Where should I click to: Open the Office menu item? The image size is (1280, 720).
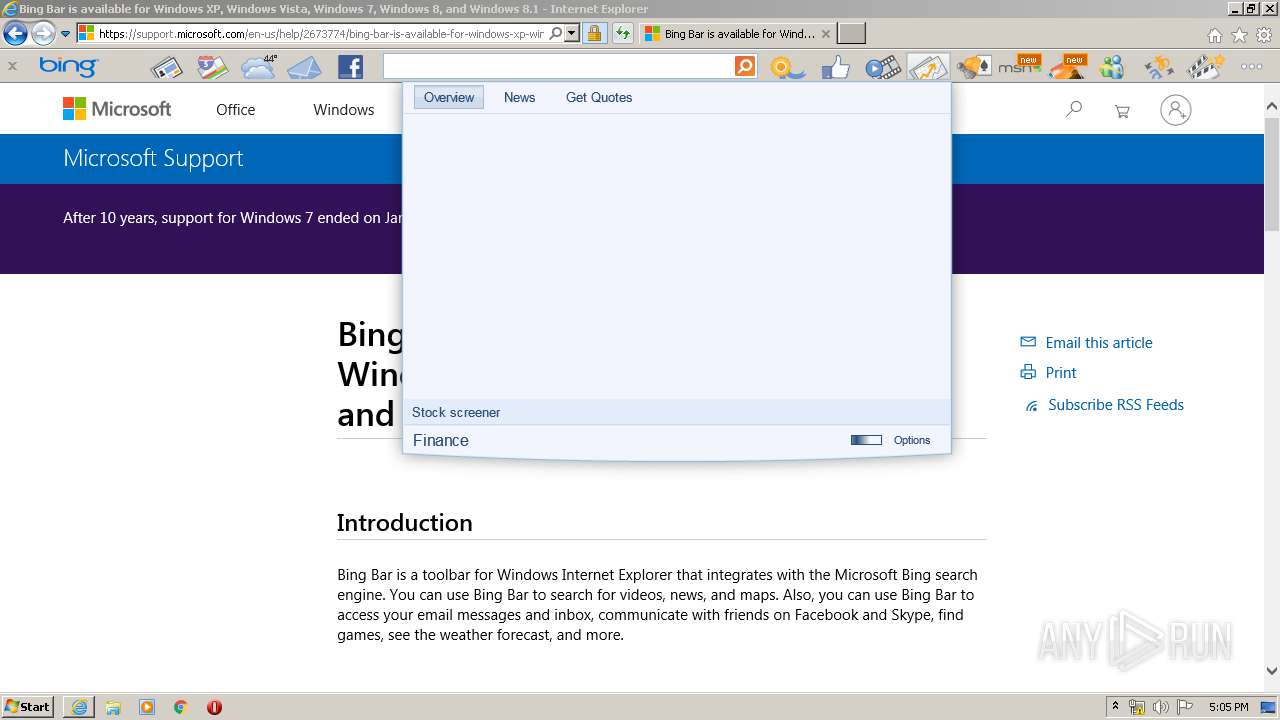(236, 110)
